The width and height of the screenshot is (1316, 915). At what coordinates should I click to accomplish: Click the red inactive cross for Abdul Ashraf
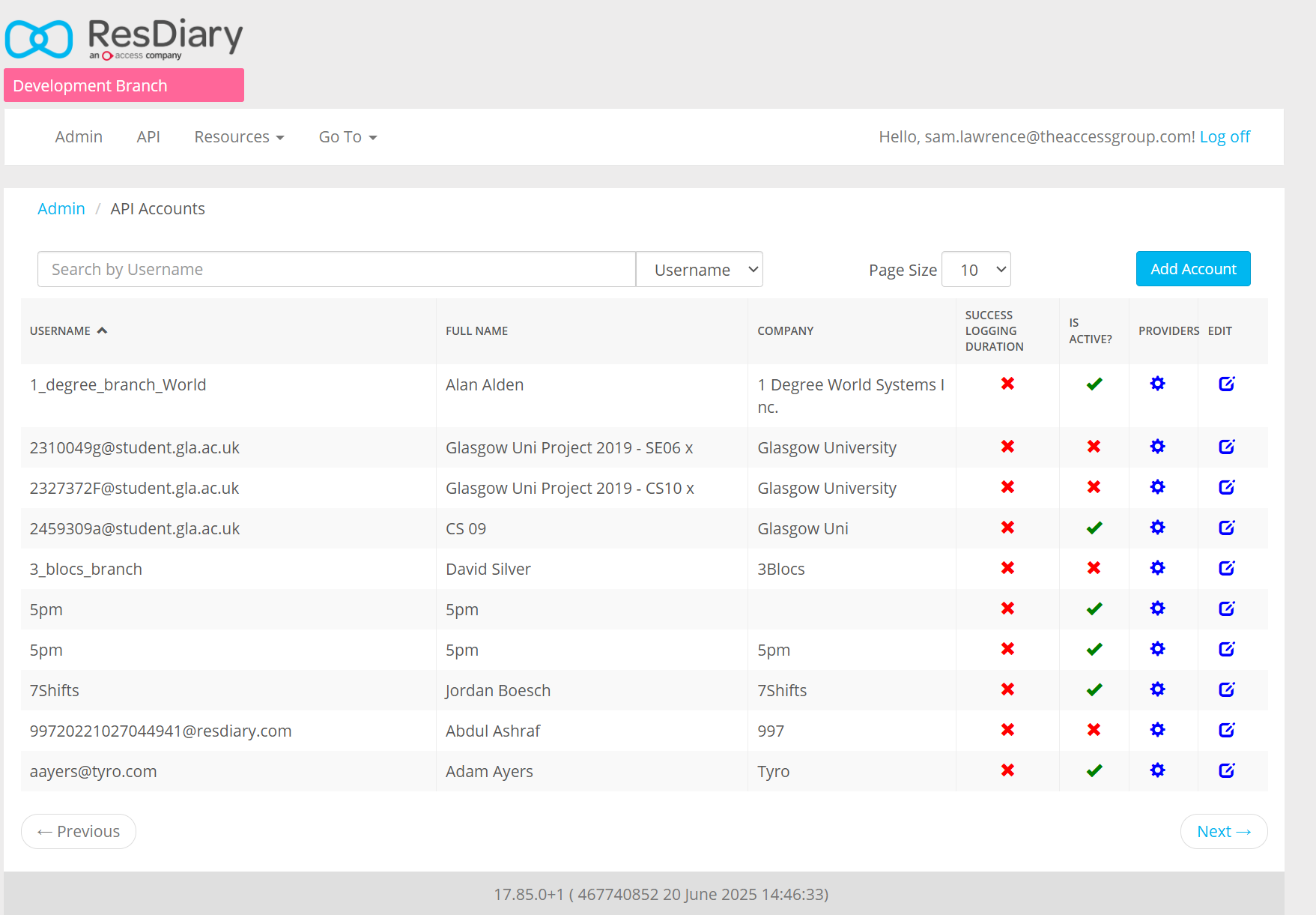point(1094,730)
